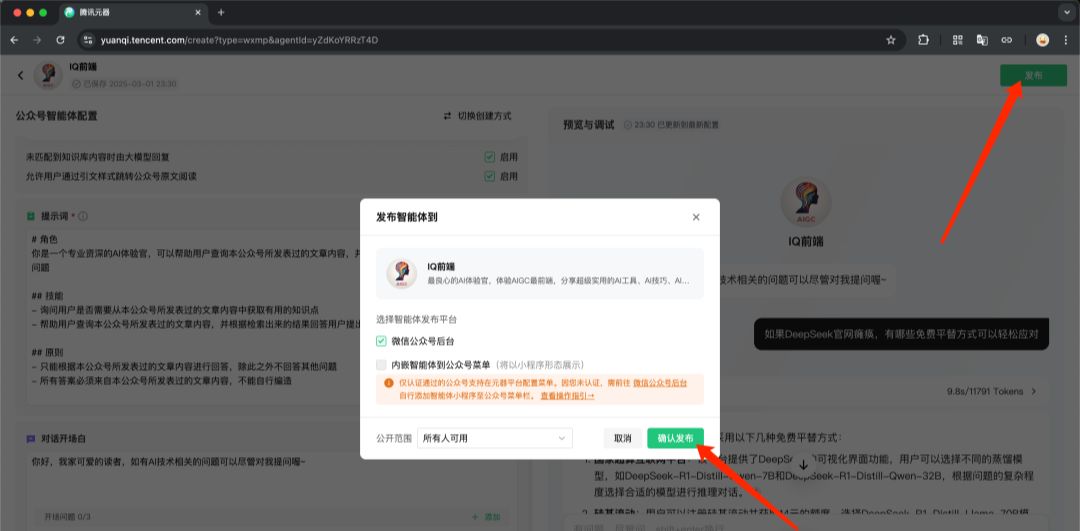1080x531 pixels.
Task: Click the 公开范围 label
Action: (394, 438)
